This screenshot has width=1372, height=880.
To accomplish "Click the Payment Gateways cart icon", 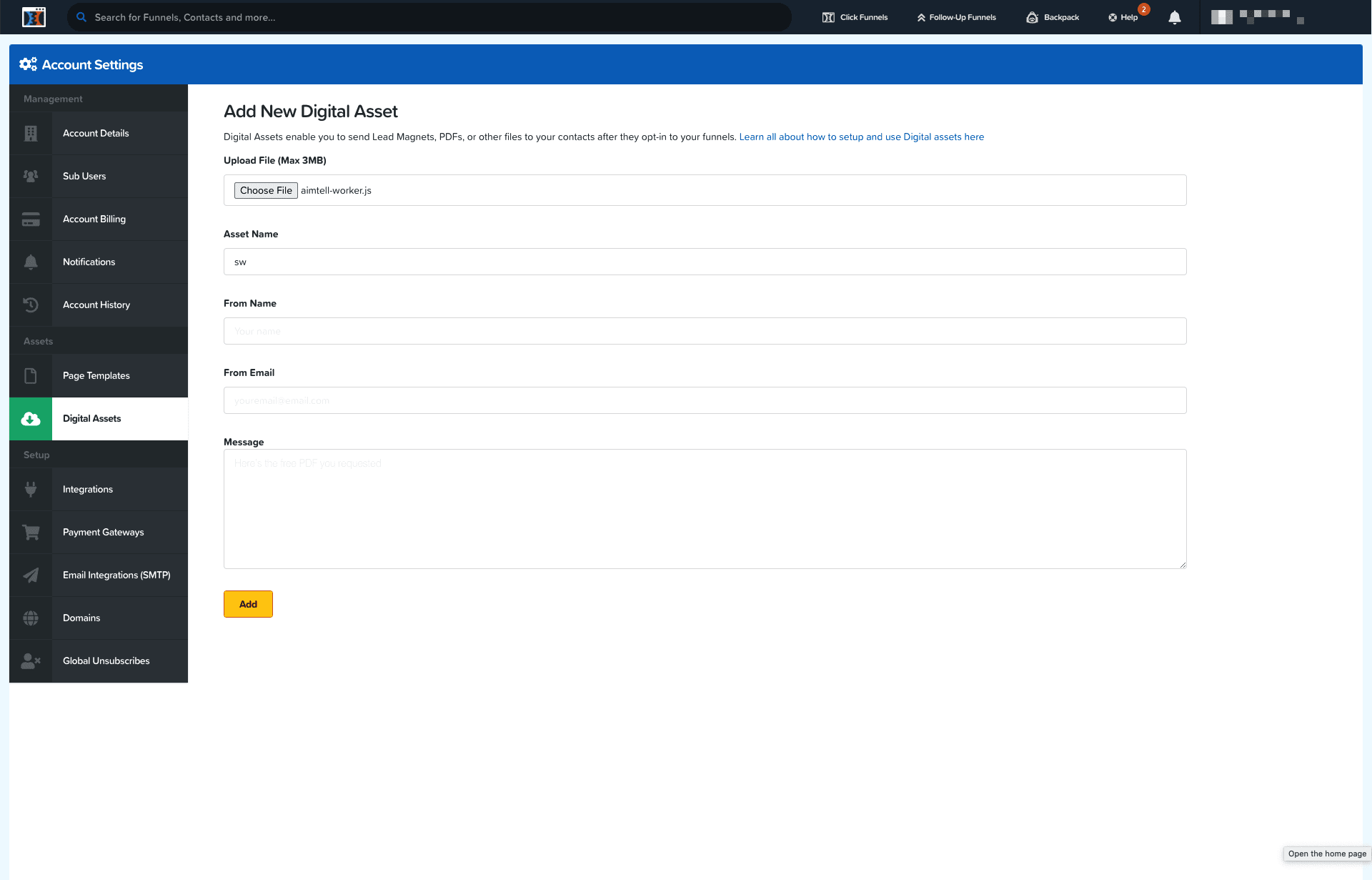I will click(31, 533).
